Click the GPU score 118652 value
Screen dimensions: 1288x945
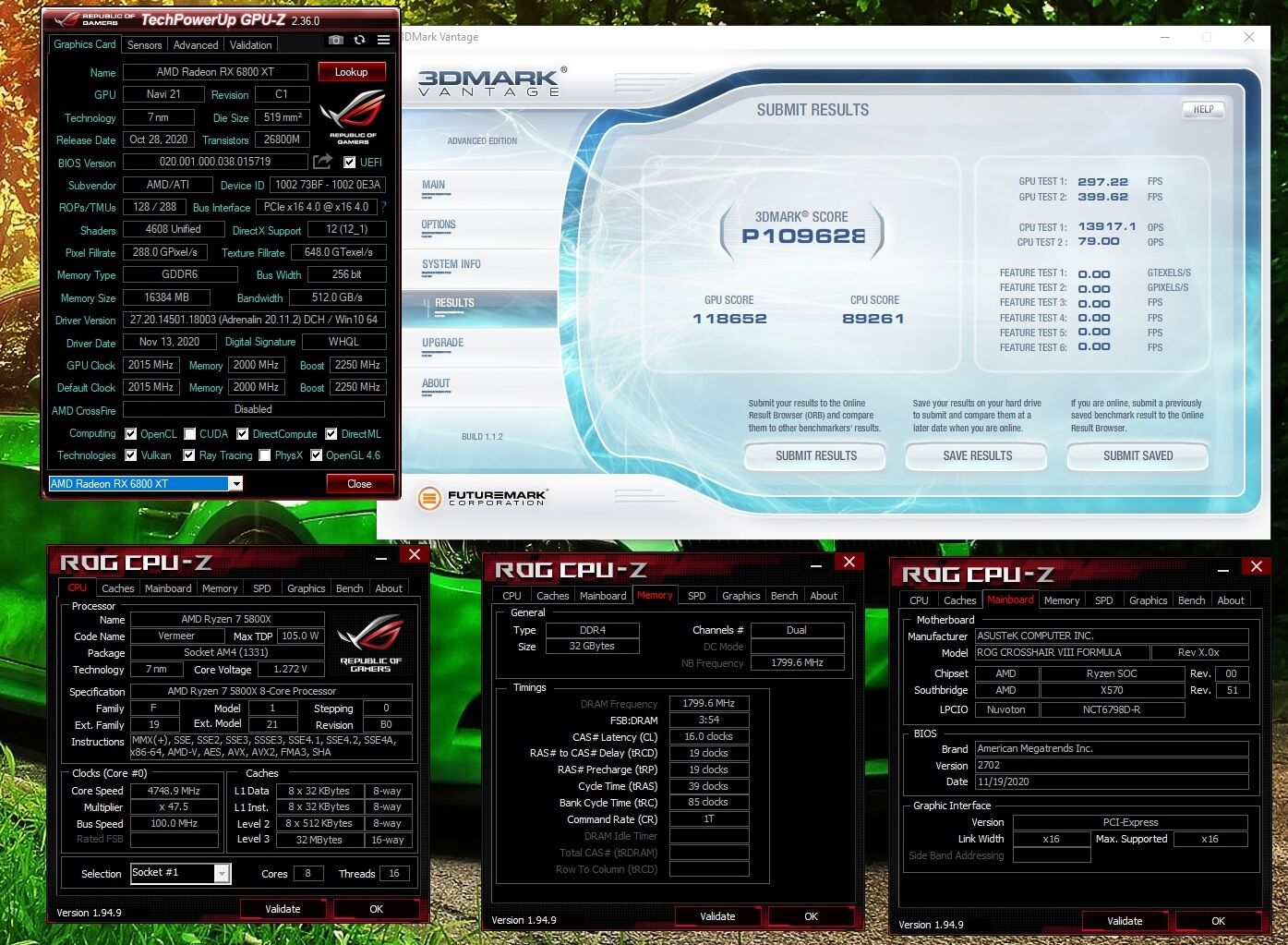click(729, 319)
